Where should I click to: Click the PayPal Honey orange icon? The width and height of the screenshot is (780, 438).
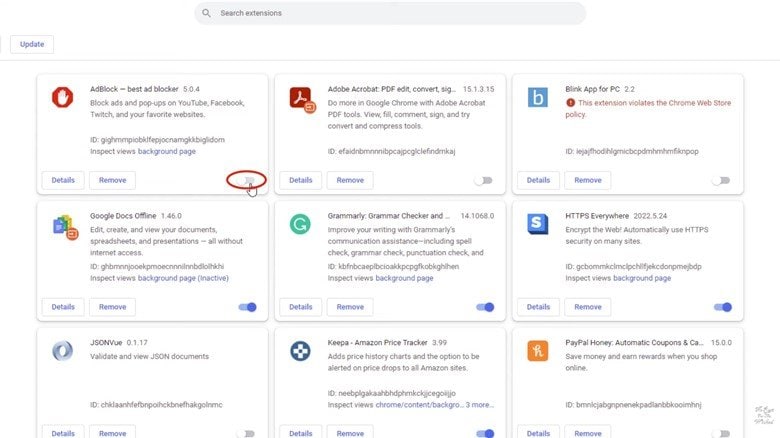point(538,351)
